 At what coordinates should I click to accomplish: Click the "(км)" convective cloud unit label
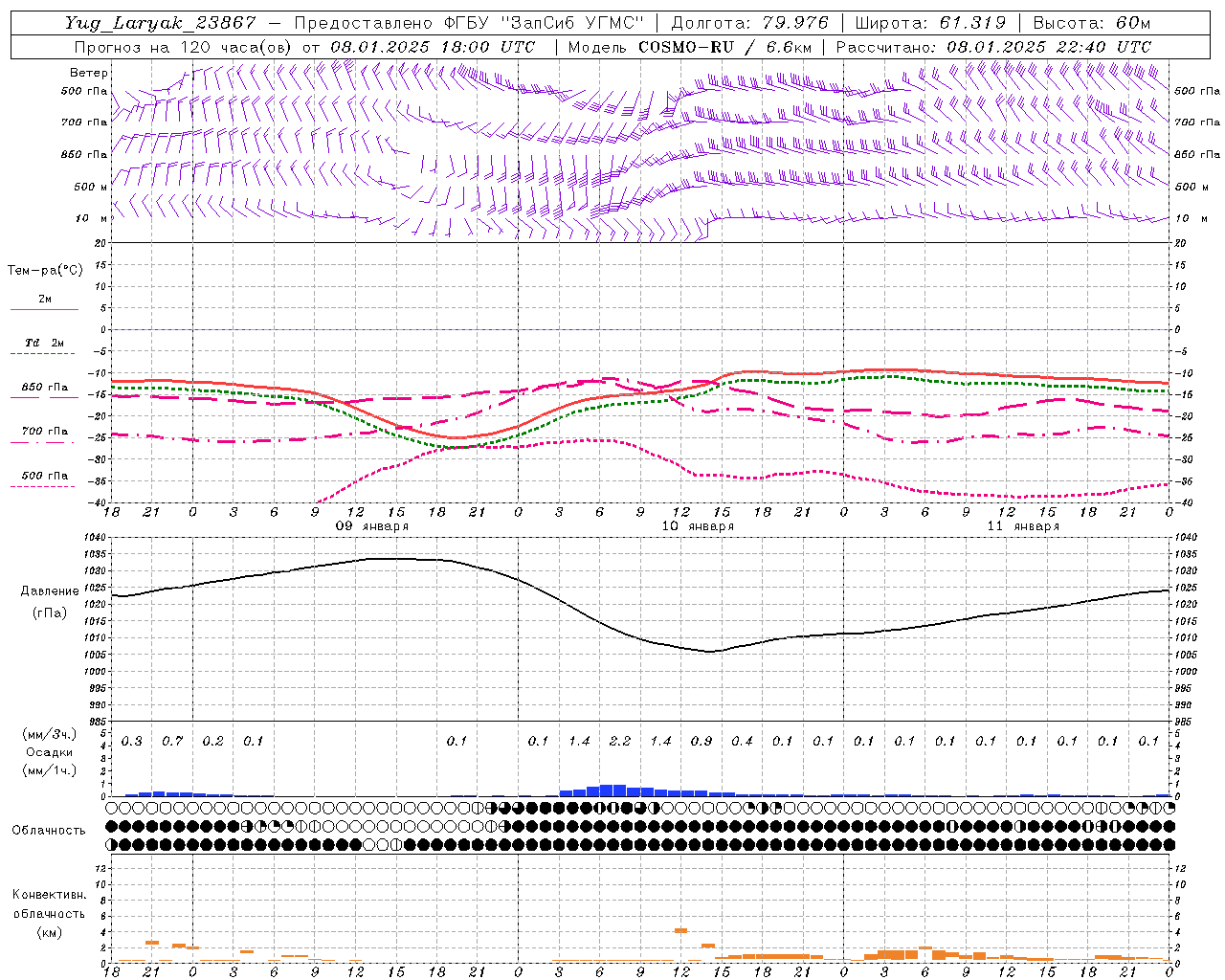click(x=49, y=932)
